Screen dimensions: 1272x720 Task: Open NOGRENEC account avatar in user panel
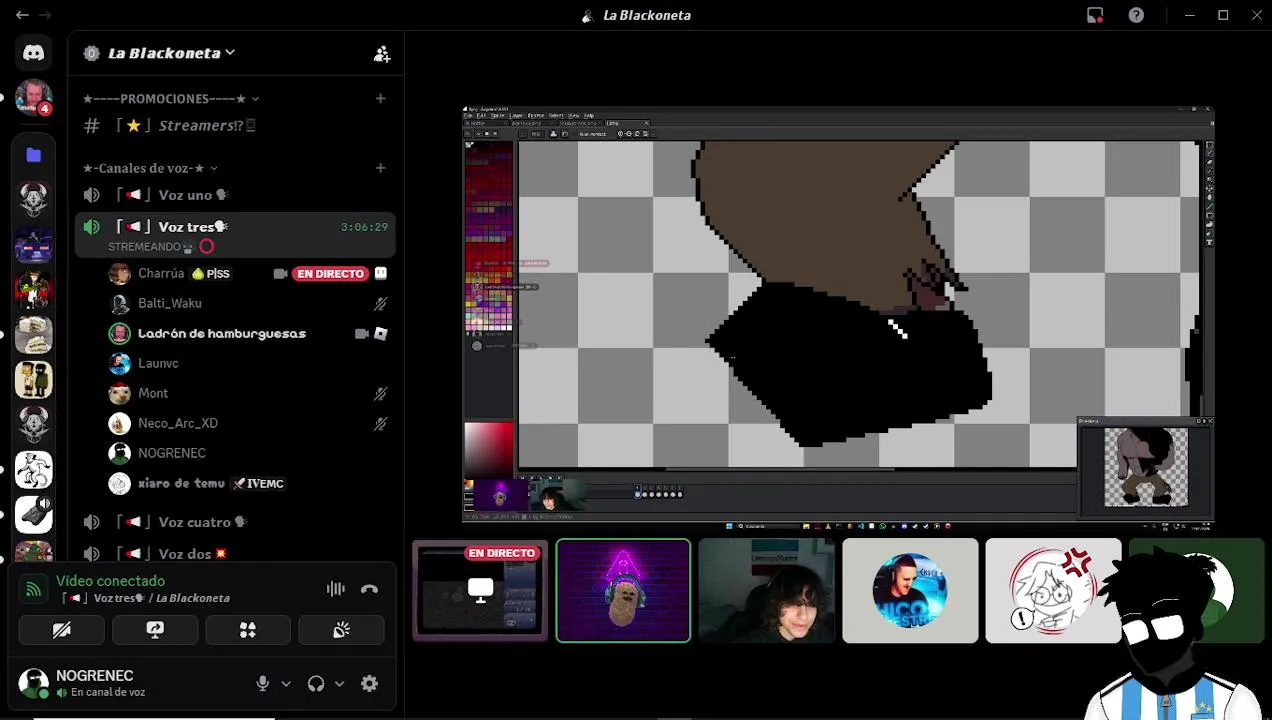[x=33, y=683]
